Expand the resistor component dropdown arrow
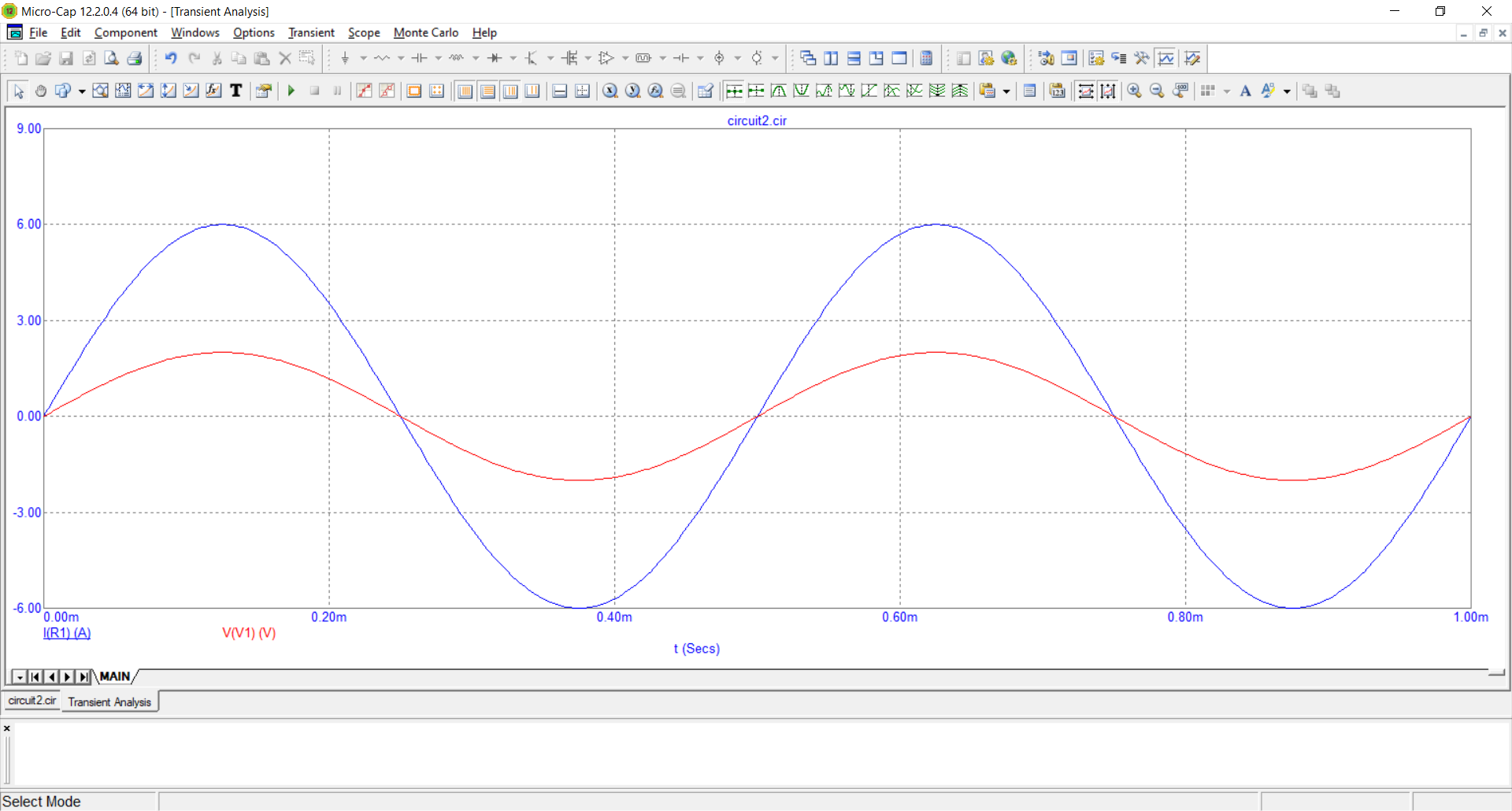The image size is (1512, 811). (x=401, y=58)
